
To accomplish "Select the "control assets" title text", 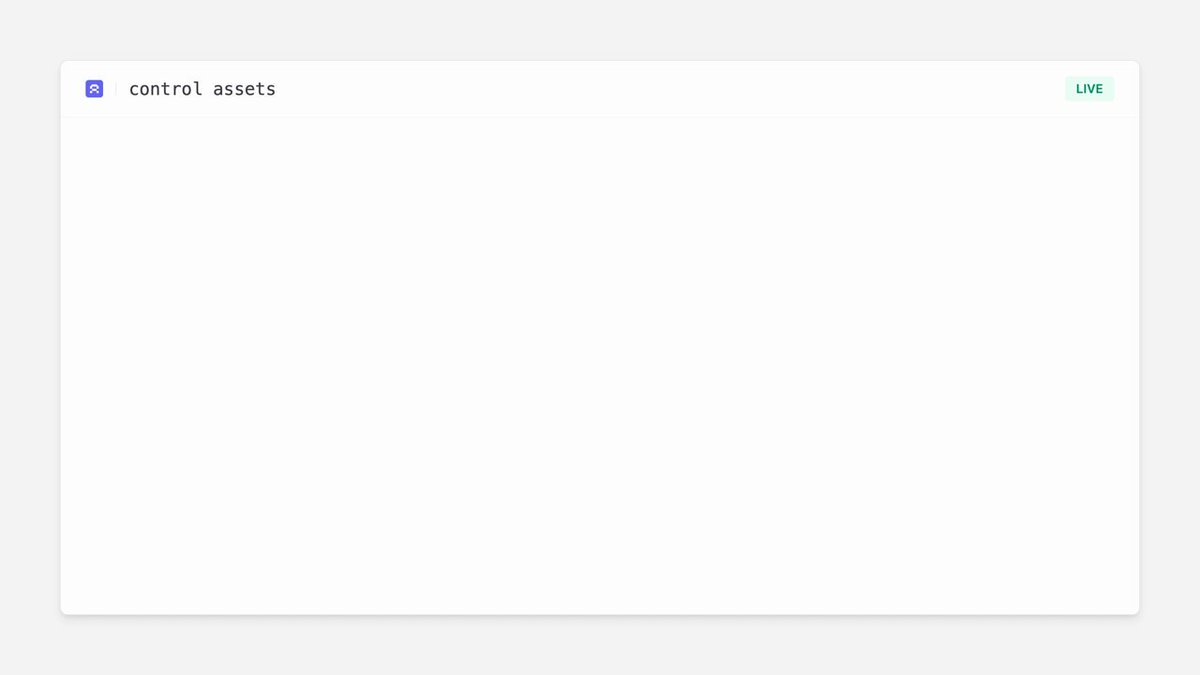I will (x=202, y=89).
